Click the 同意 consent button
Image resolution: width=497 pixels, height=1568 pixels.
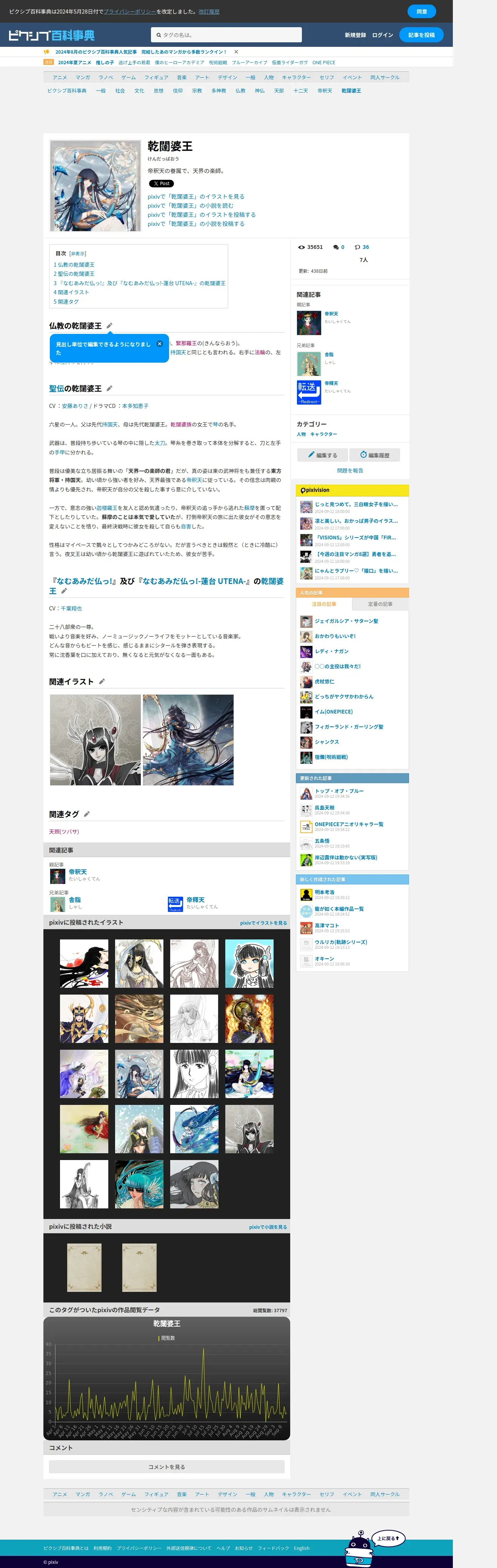pyautogui.click(x=422, y=12)
